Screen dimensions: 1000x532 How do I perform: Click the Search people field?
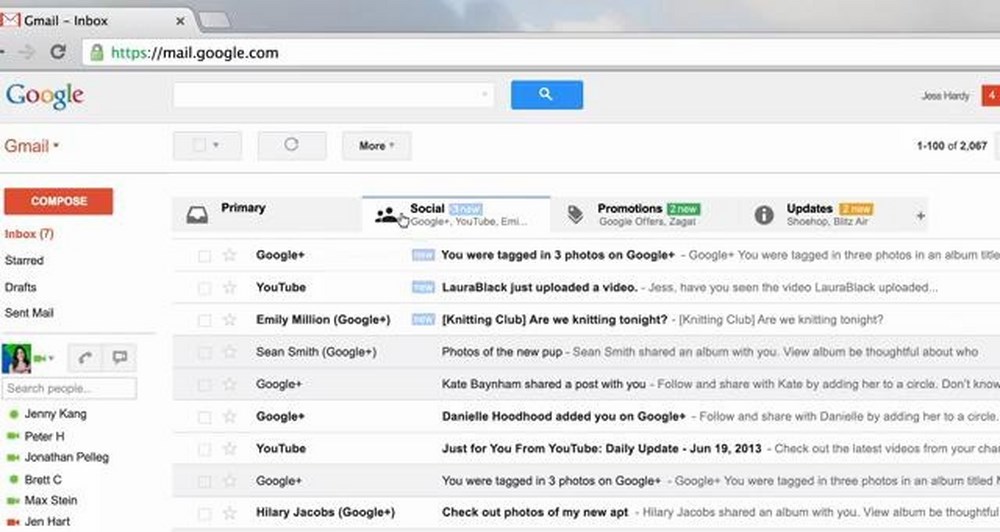click(x=70, y=388)
